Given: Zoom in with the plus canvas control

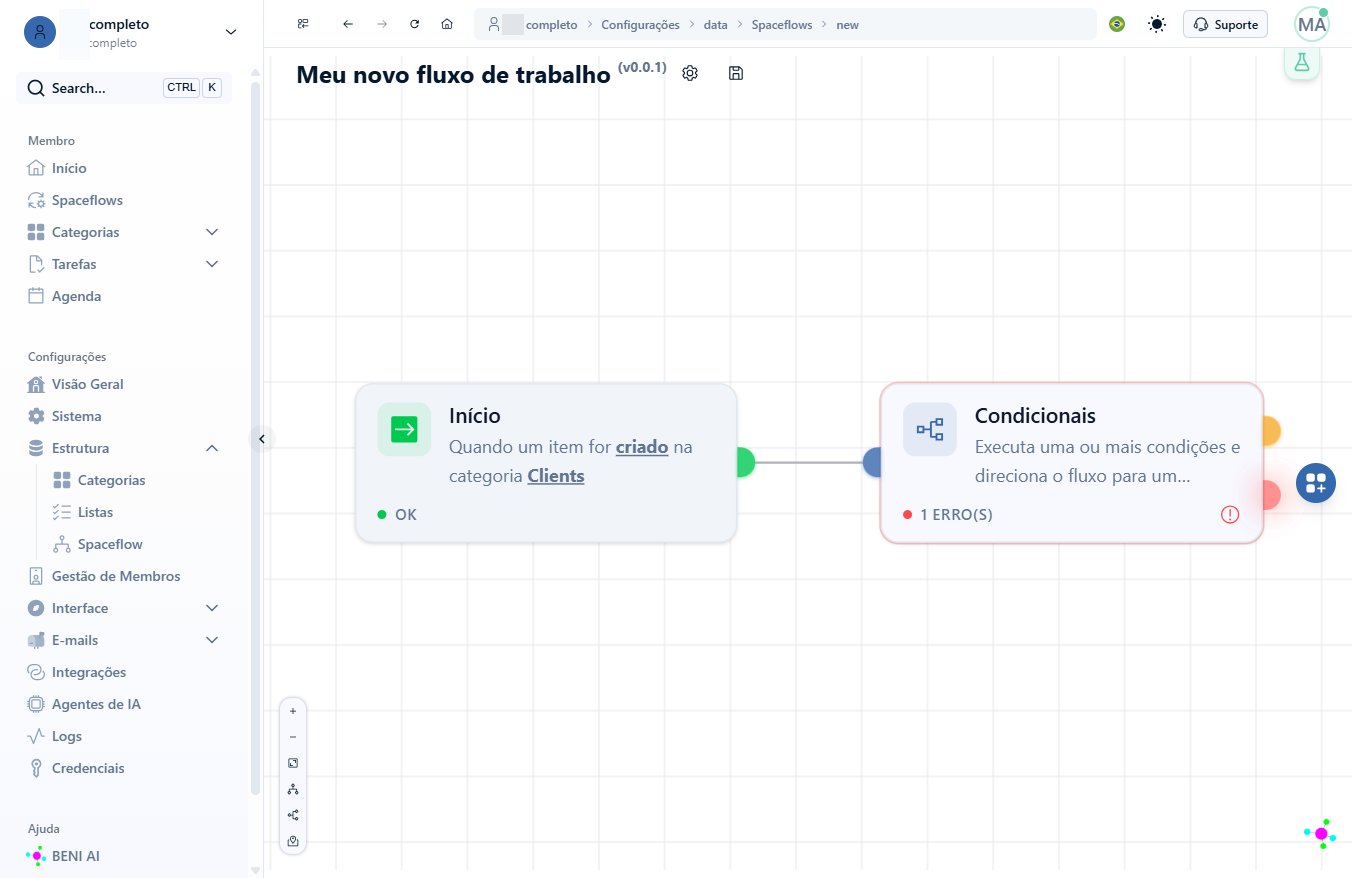Looking at the screenshot, I should point(293,711).
